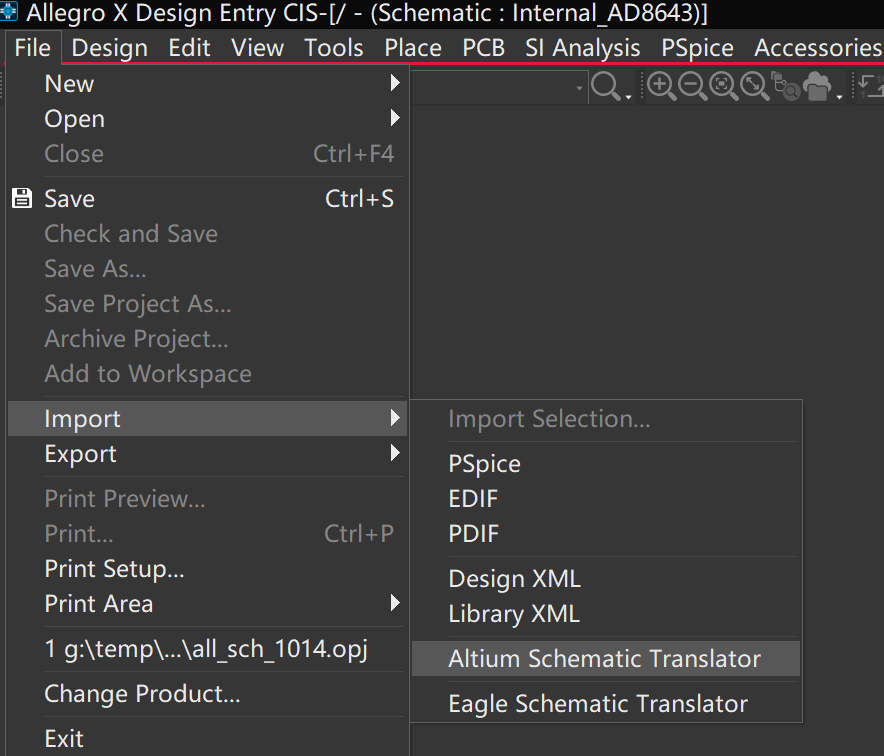
Task: Click the Zoom to Fit All icon
Action: 754,86
